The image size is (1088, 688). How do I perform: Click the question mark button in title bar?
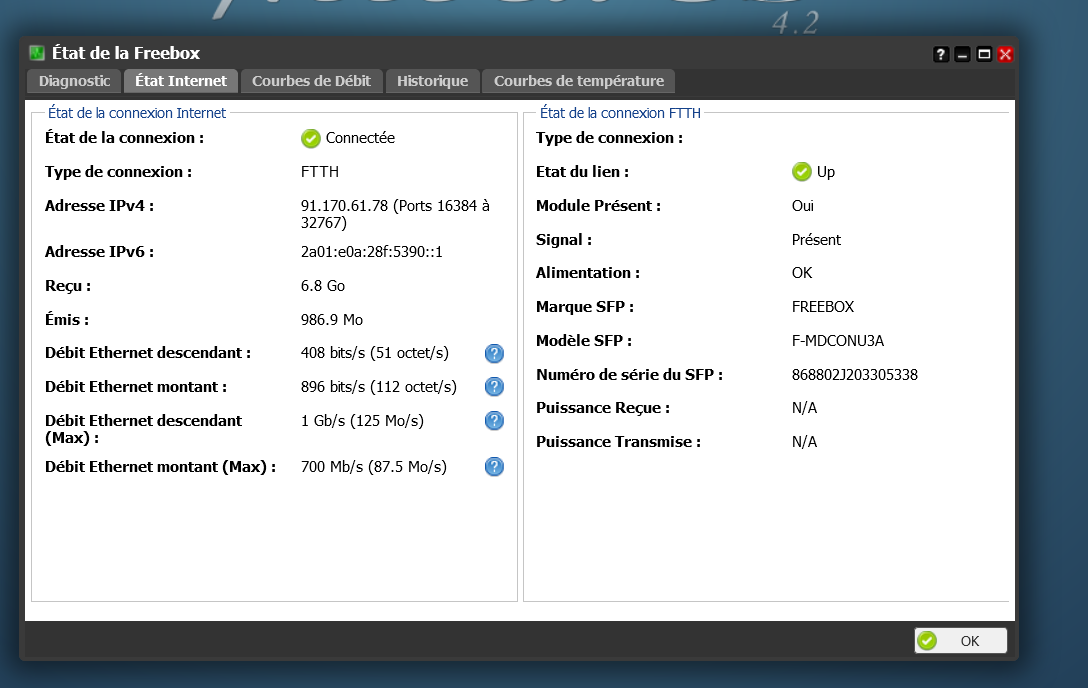pos(941,54)
